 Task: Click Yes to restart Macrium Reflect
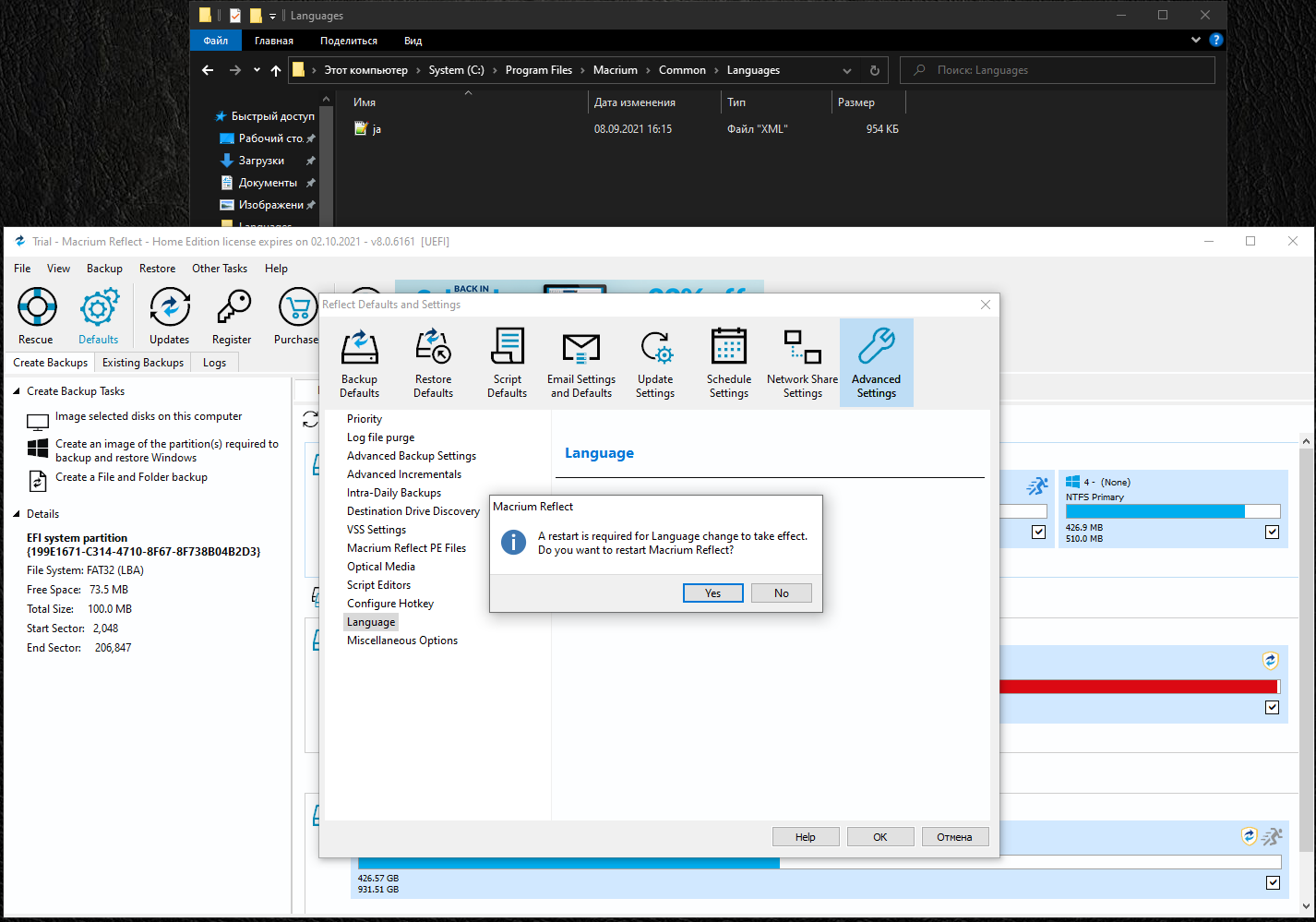coord(712,593)
